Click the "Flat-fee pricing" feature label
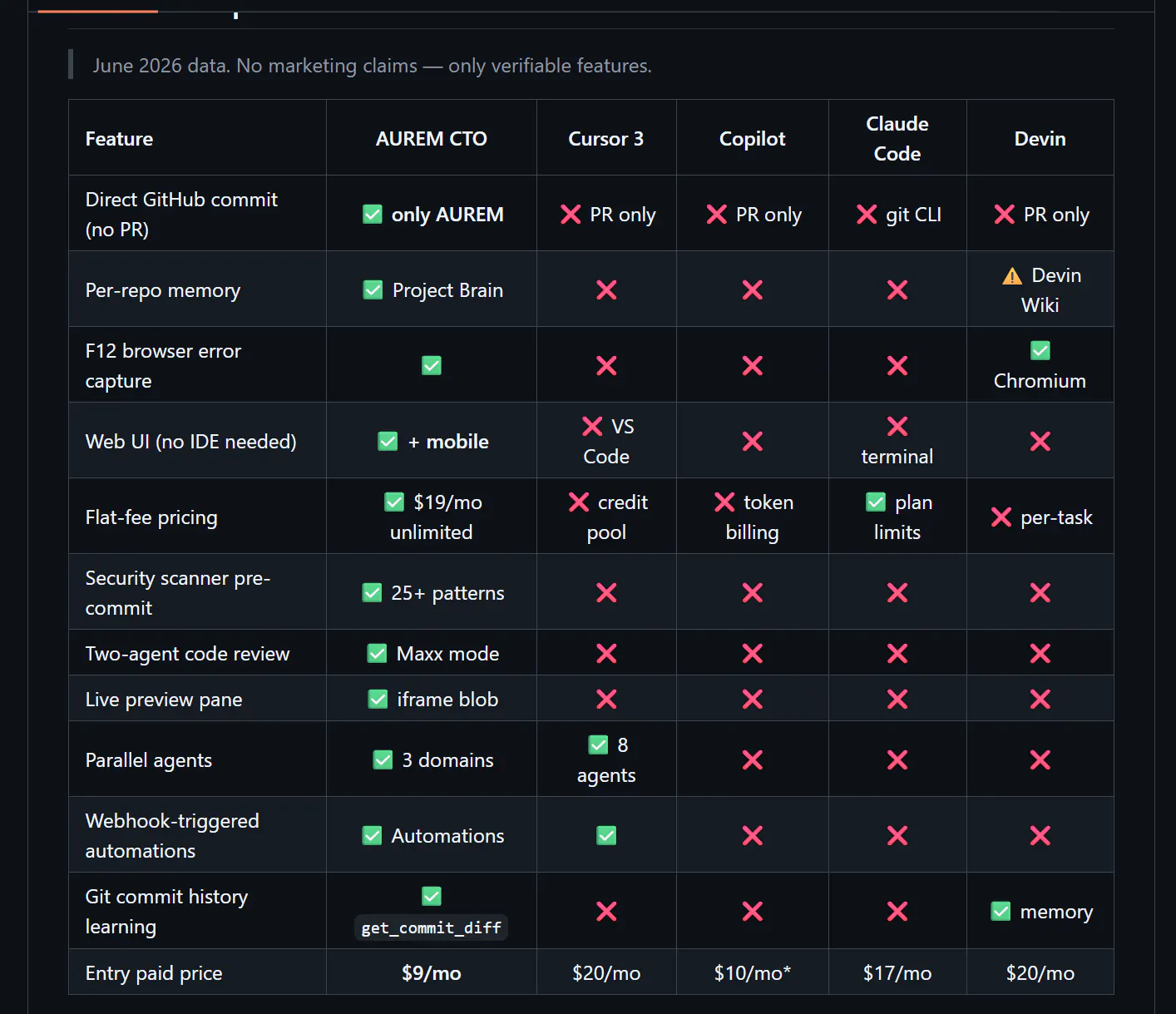 (151, 517)
